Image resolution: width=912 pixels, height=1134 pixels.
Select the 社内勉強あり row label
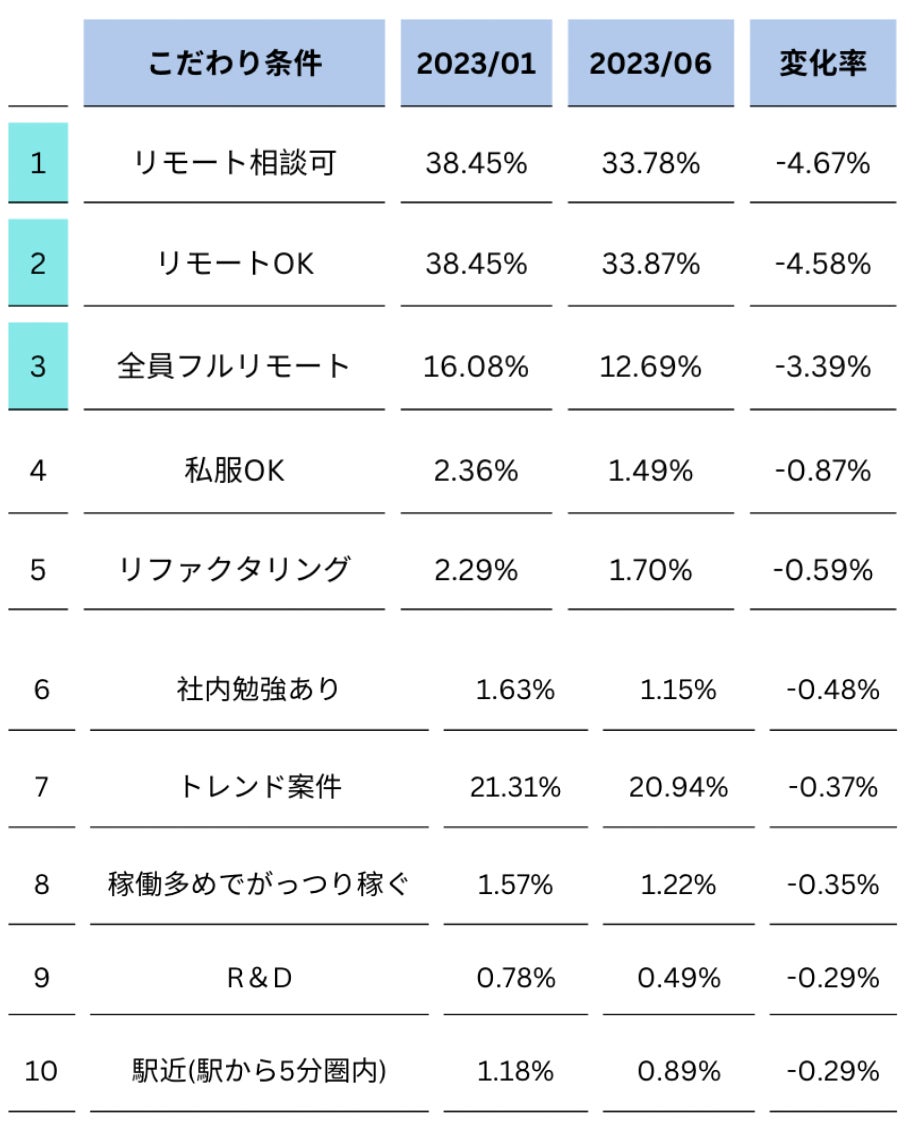tap(258, 688)
